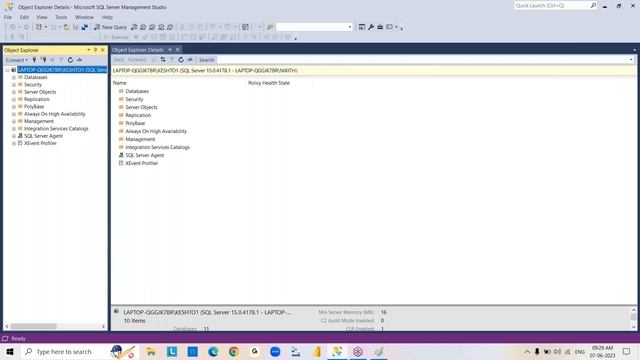The height and width of the screenshot is (360, 640).
Task: Open the Help menu
Action: (107, 17)
